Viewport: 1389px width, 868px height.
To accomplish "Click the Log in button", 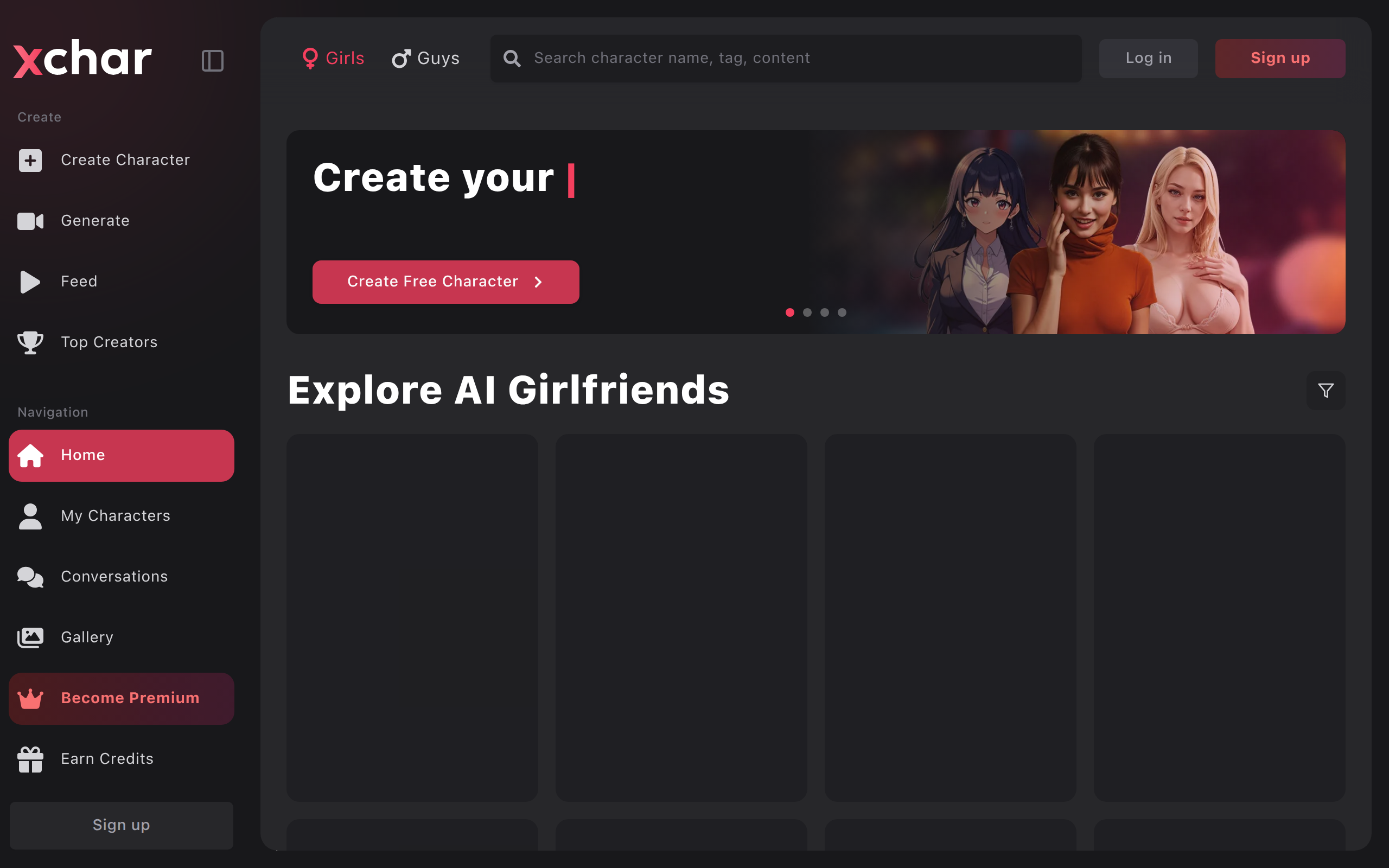I will tap(1148, 59).
